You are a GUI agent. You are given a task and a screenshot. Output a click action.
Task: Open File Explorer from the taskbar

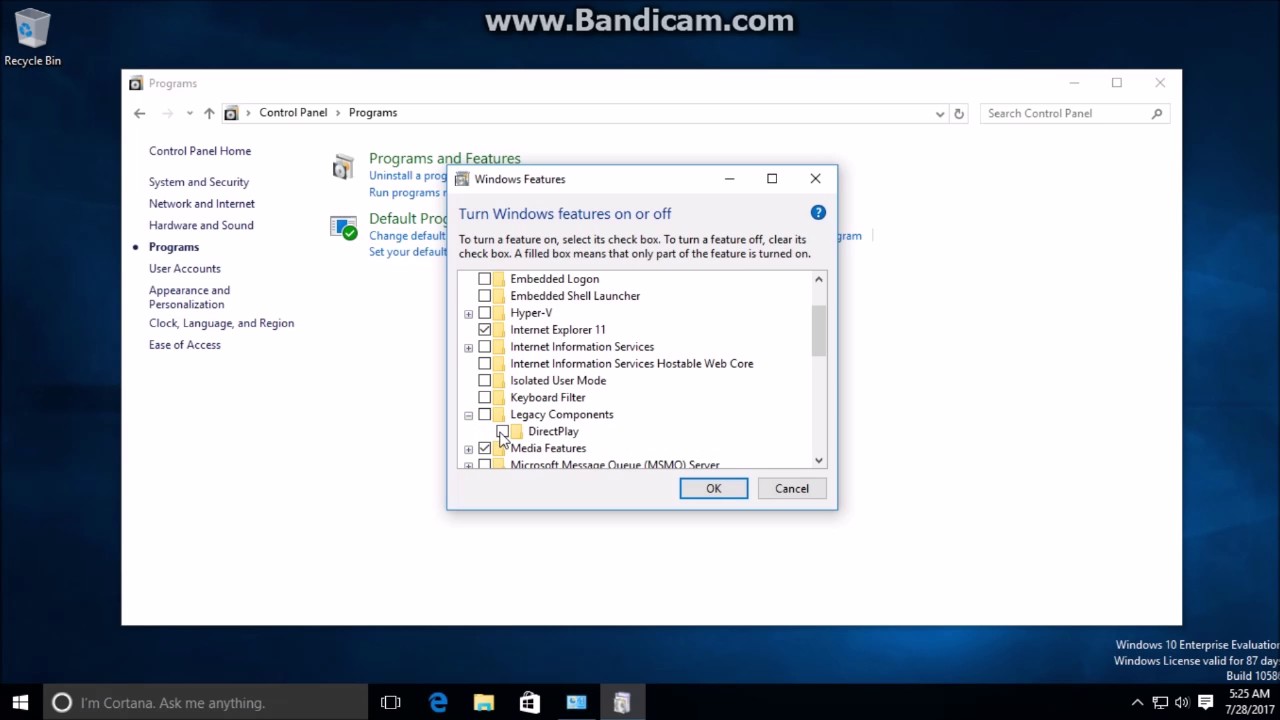[x=484, y=702]
